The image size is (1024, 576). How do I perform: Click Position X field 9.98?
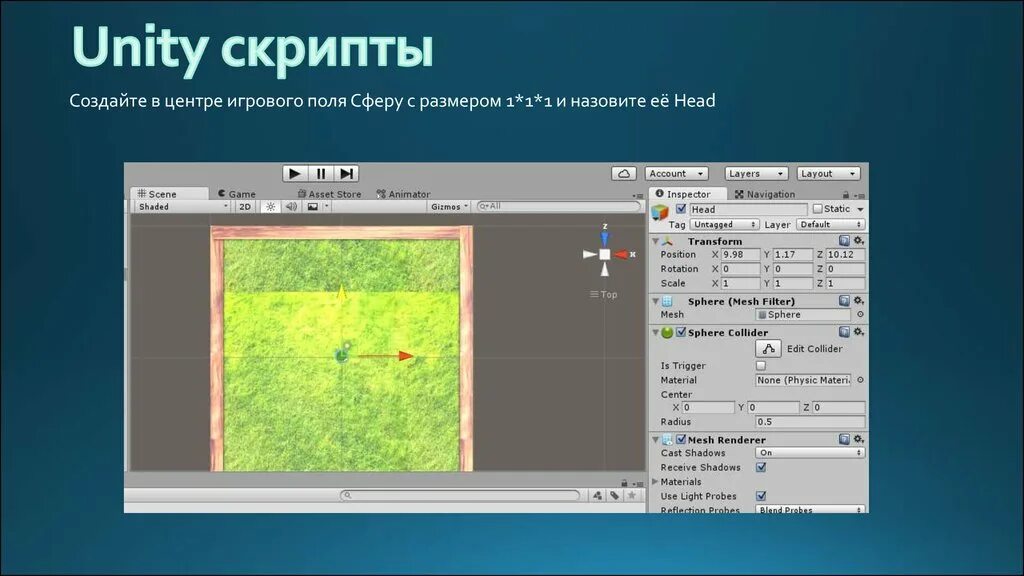coord(741,255)
